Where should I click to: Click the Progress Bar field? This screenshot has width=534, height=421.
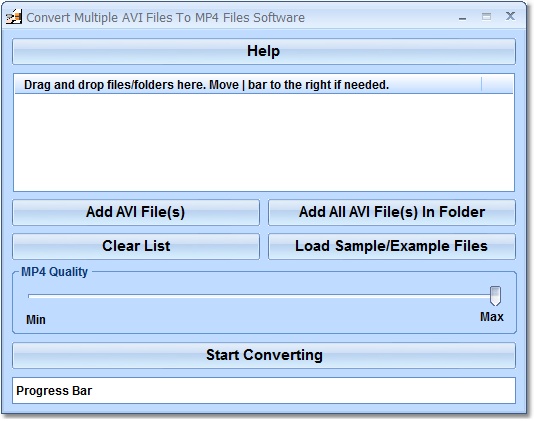pos(264,391)
